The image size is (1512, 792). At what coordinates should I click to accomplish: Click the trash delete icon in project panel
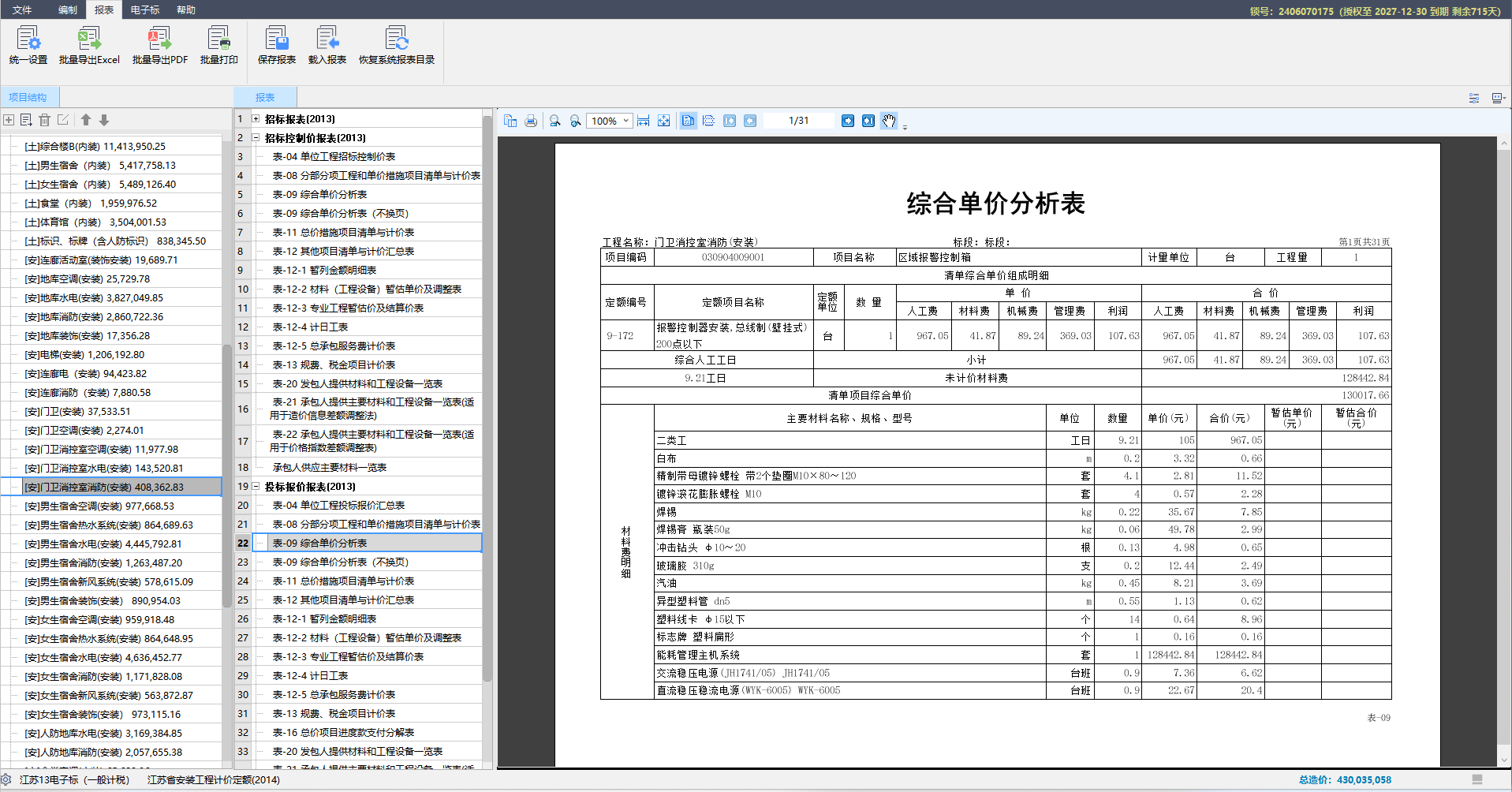tap(45, 120)
